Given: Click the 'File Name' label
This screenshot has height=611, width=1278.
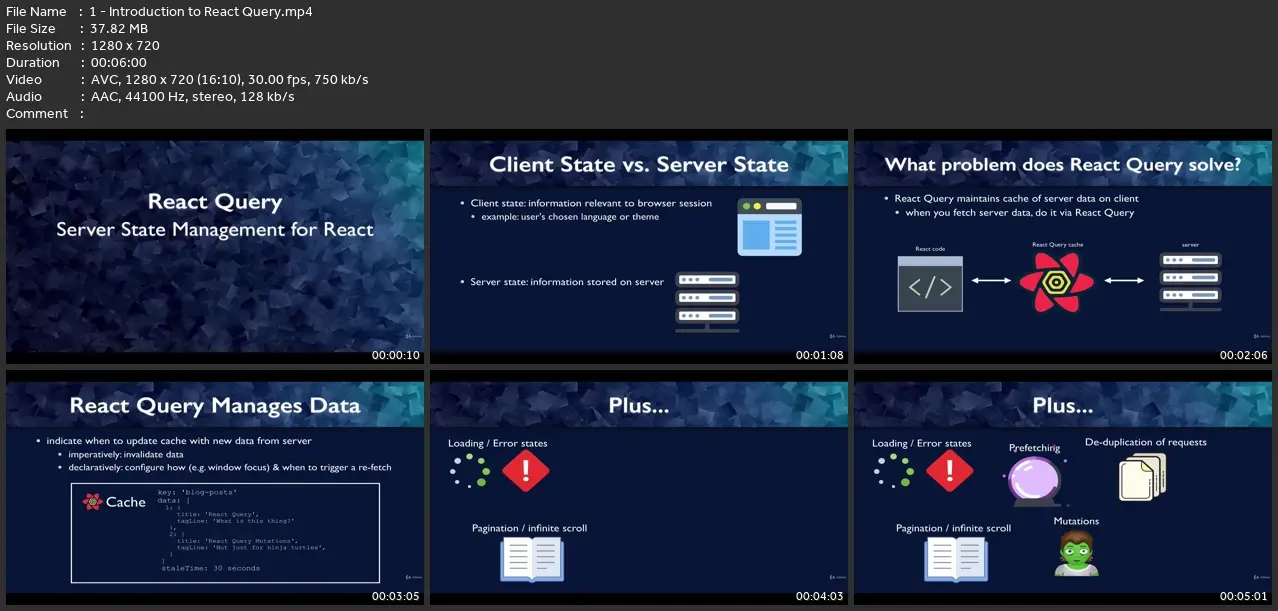Looking at the screenshot, I should coord(36,12).
